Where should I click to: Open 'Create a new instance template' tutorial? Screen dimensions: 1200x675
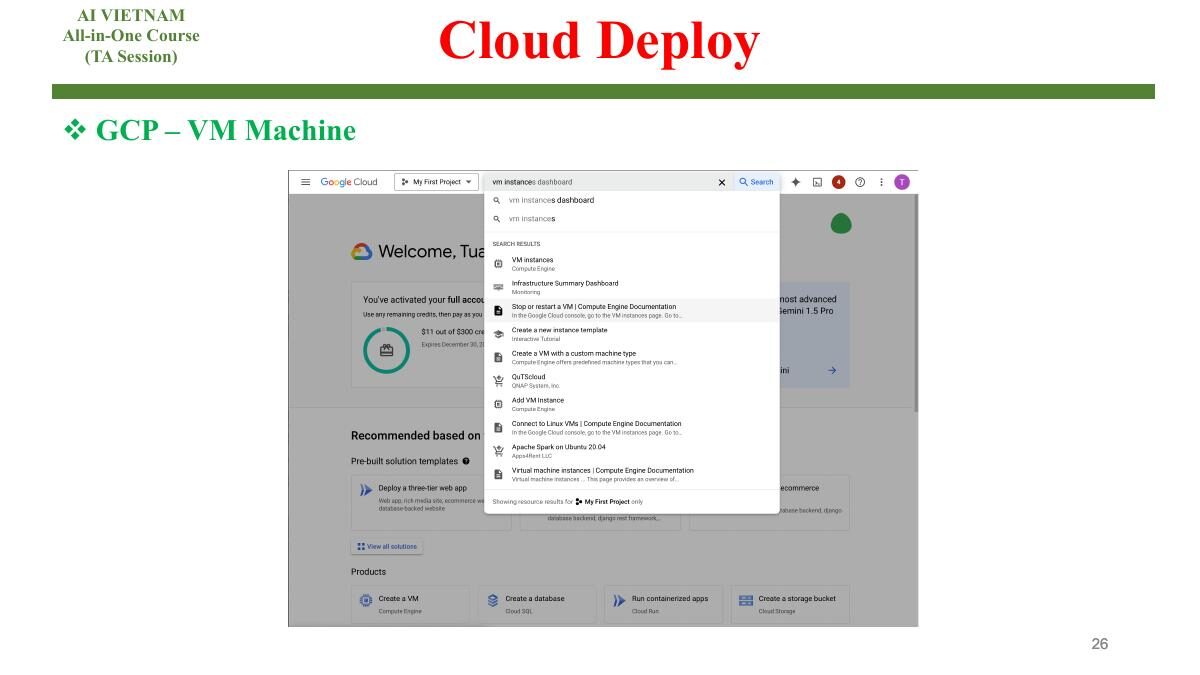pos(631,334)
